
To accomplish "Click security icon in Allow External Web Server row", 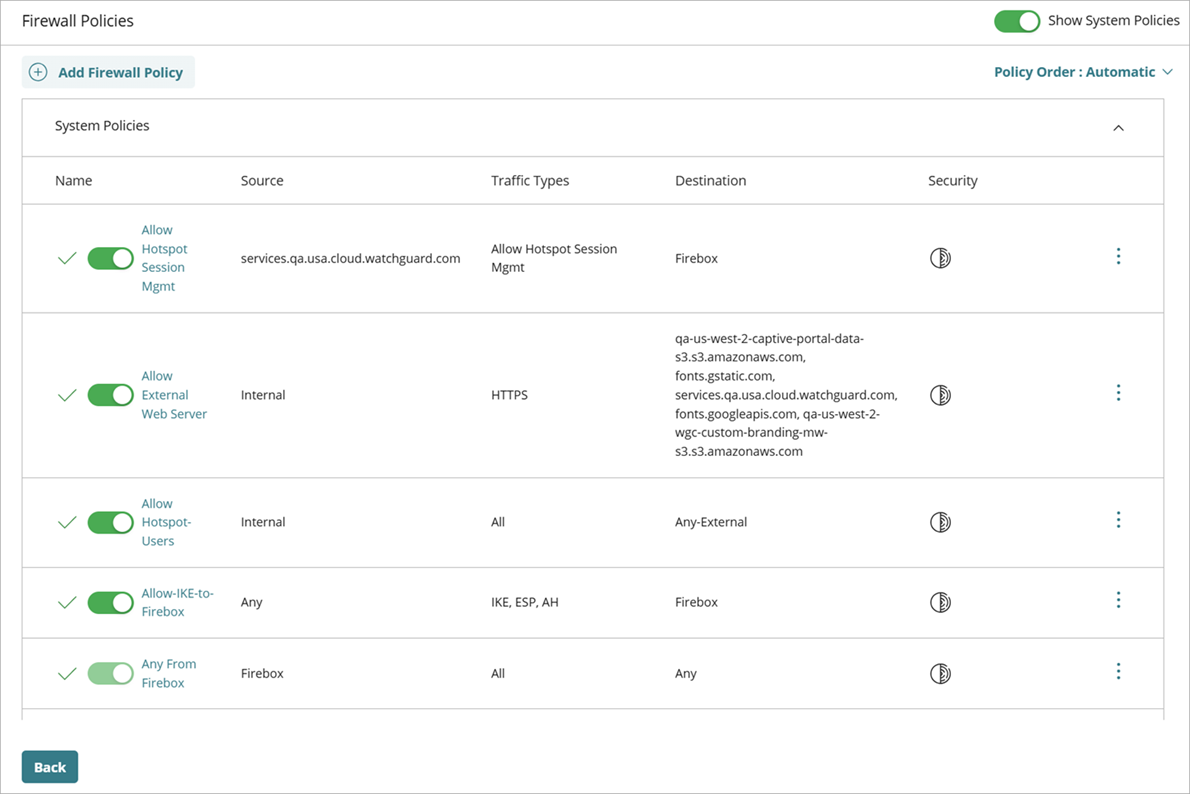I will tap(940, 395).
